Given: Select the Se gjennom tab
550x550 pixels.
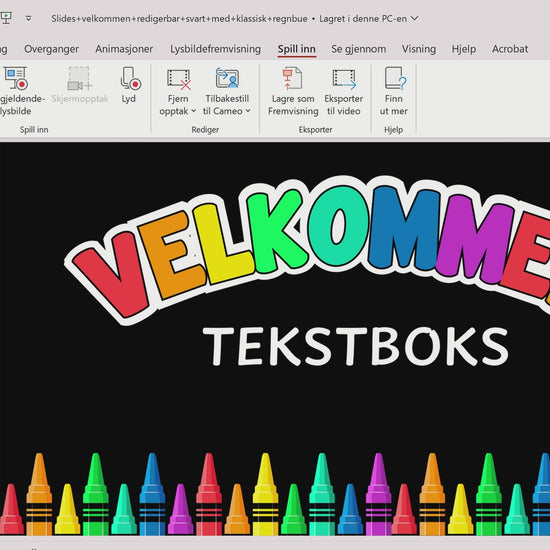Looking at the screenshot, I should [x=358, y=49].
